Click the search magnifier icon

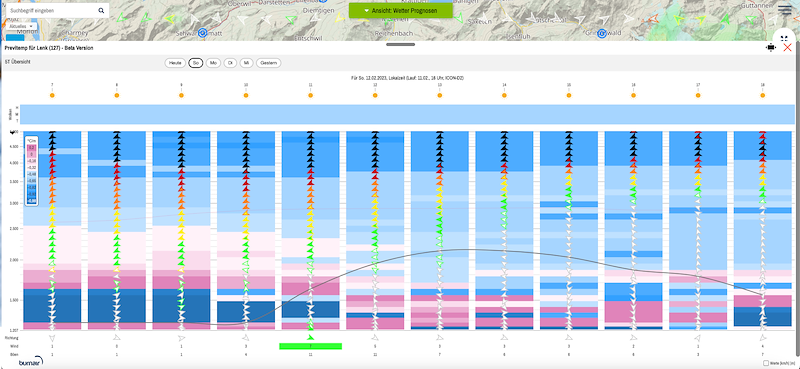pyautogui.click(x=101, y=10)
